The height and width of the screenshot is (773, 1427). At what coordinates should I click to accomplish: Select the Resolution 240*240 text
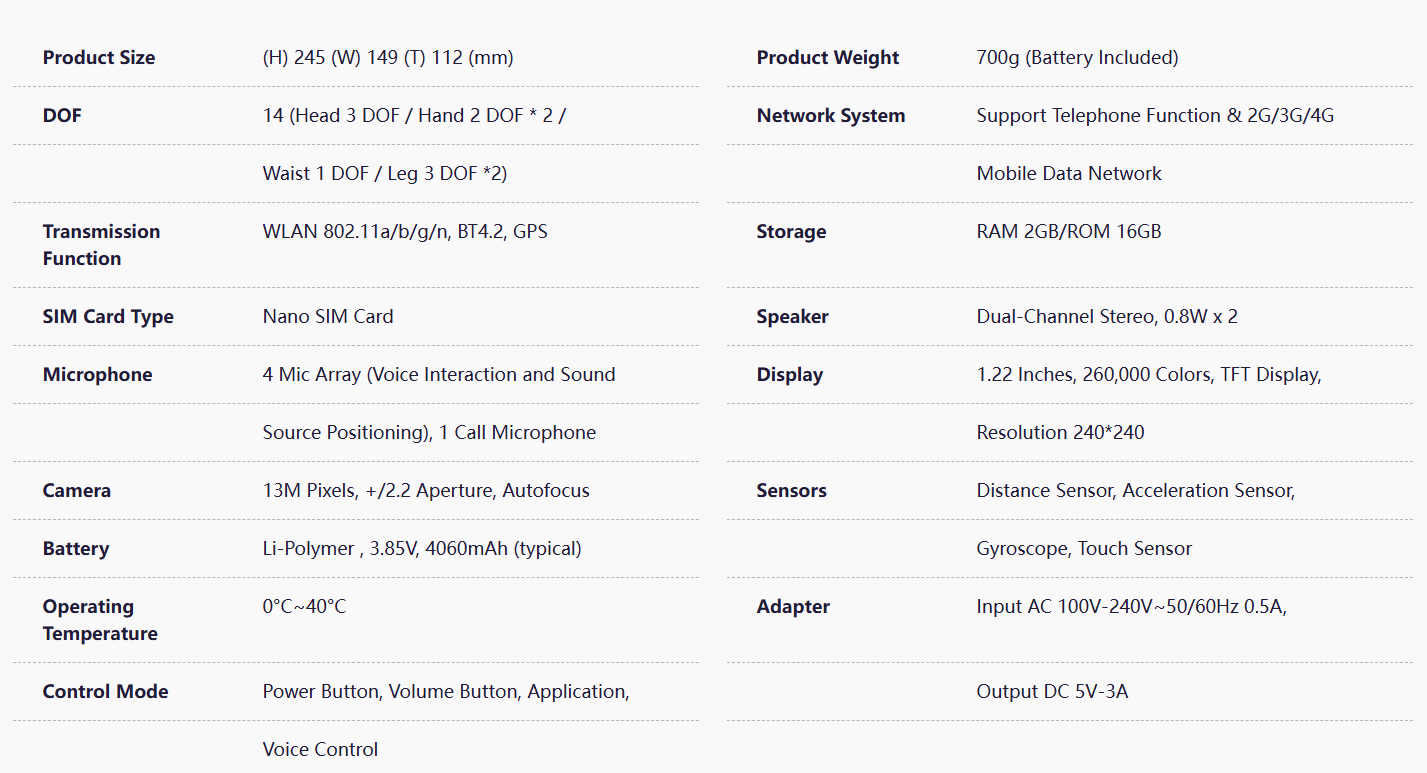[1061, 433]
